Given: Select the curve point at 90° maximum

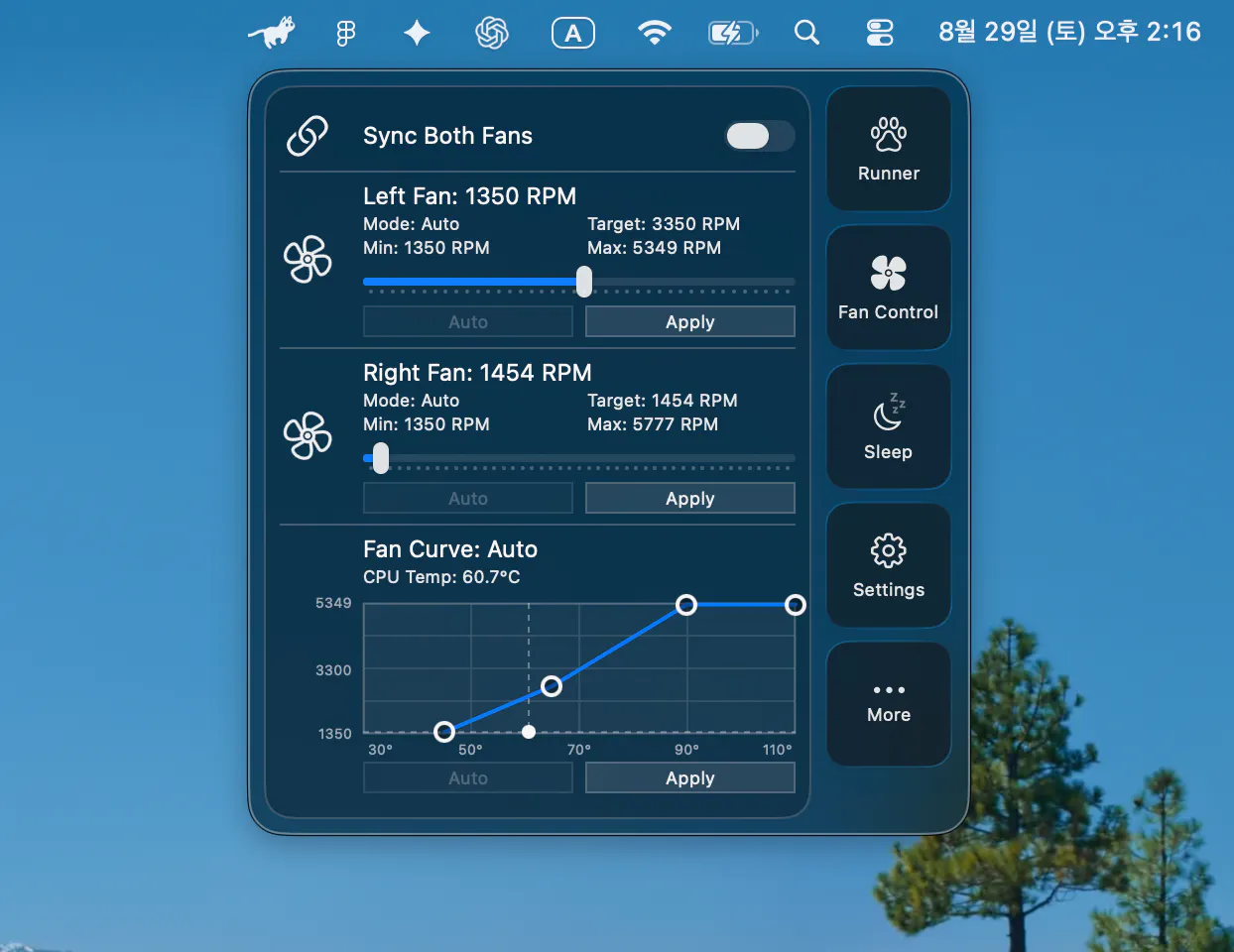Looking at the screenshot, I should click(686, 605).
